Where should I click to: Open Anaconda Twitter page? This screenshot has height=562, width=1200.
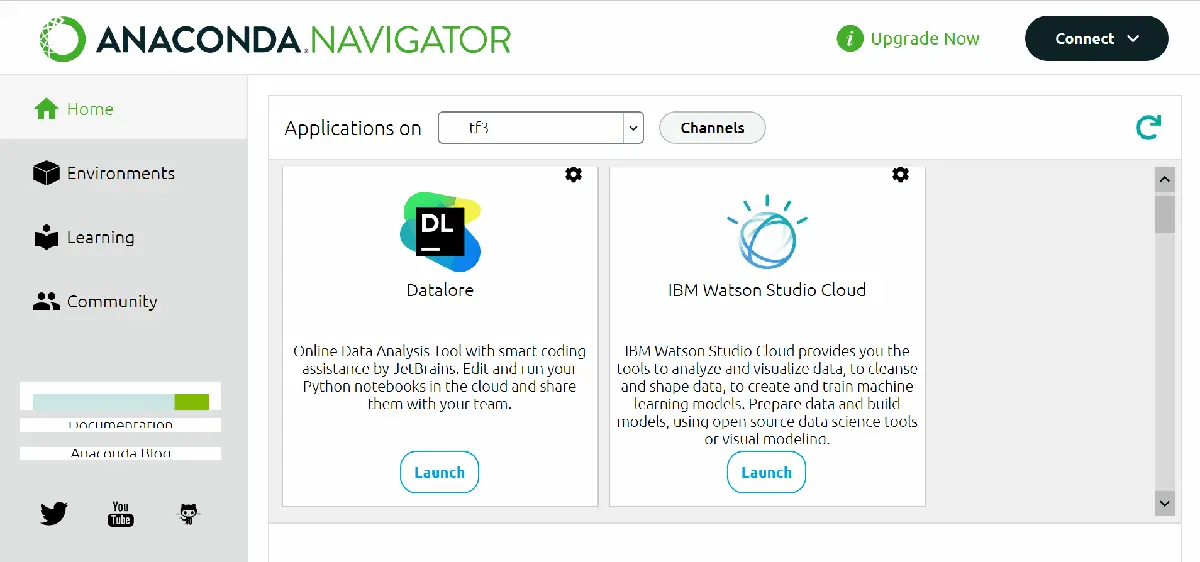pos(54,514)
